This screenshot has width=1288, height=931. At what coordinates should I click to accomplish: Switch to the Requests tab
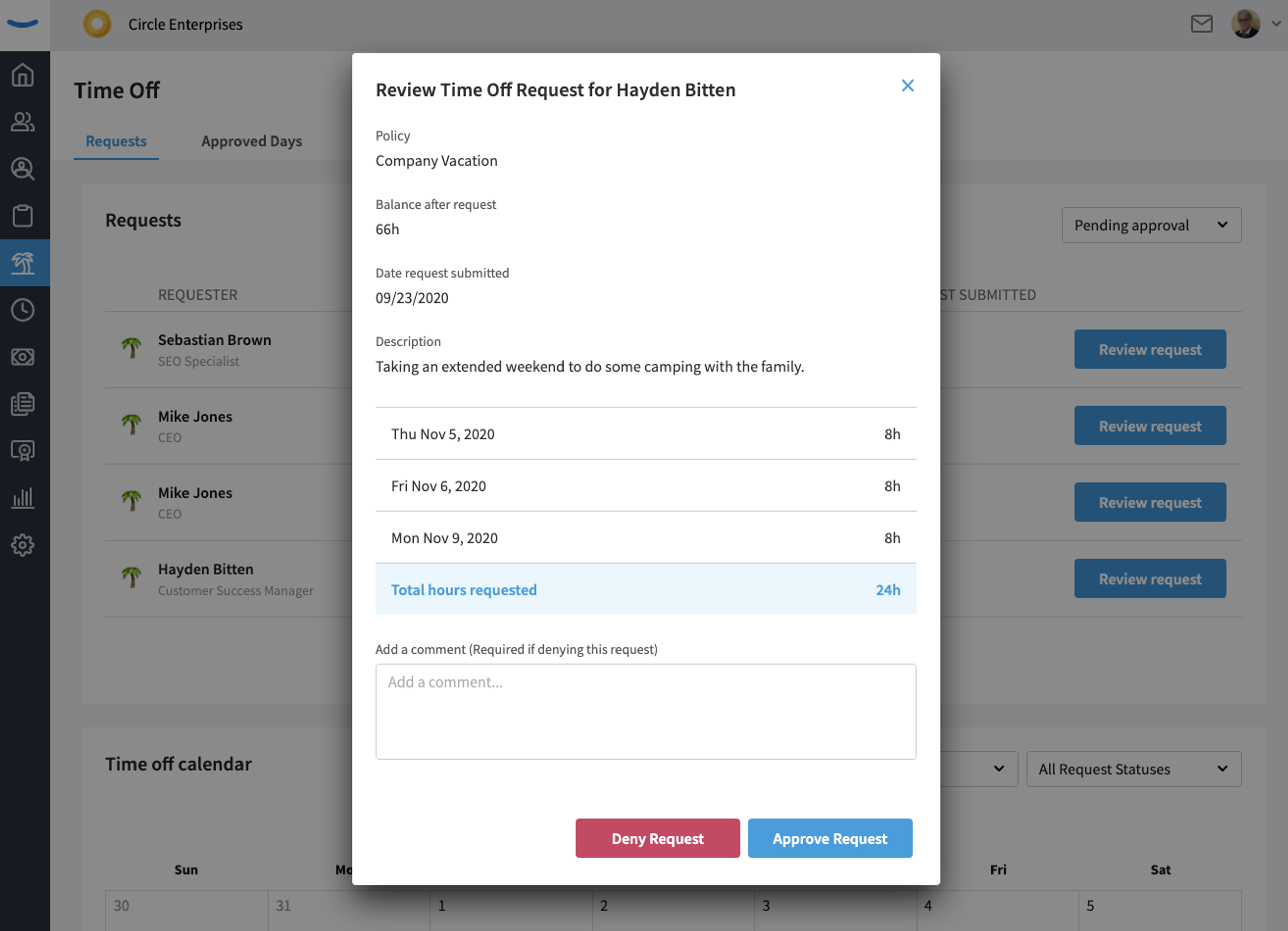116,141
